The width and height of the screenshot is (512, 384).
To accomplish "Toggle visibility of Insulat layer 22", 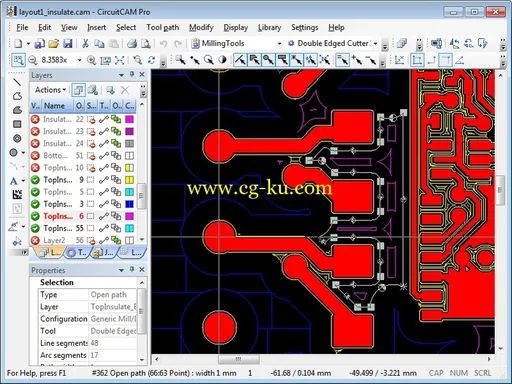I will [x=35, y=119].
